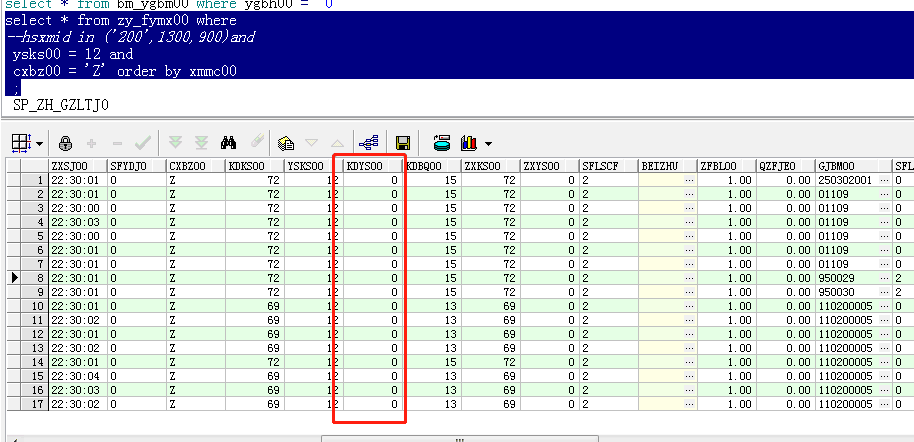Open the linked query tree icon
Screen dimensions: 914x442
[369, 143]
